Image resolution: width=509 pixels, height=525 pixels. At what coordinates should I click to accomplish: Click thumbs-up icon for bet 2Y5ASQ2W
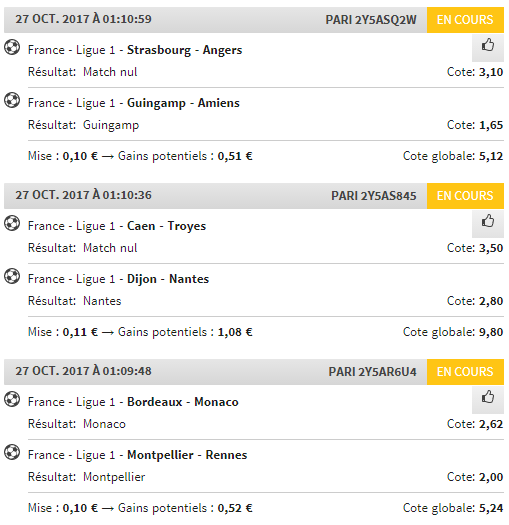point(488,45)
